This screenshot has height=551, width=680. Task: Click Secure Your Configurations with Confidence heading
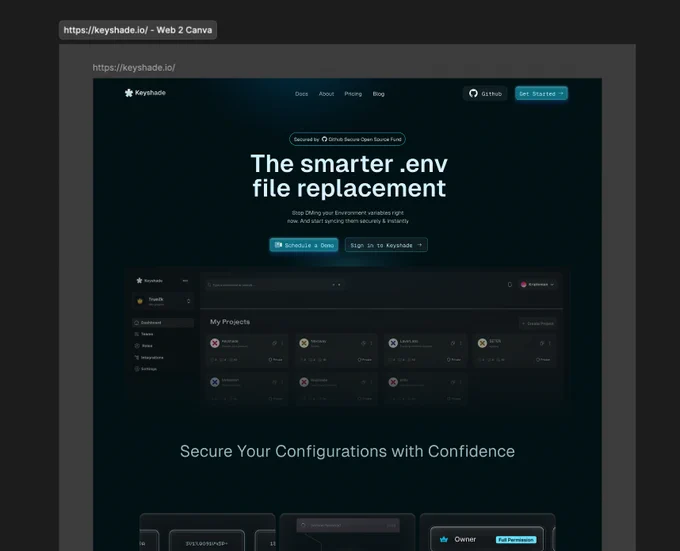pyautogui.click(x=347, y=451)
